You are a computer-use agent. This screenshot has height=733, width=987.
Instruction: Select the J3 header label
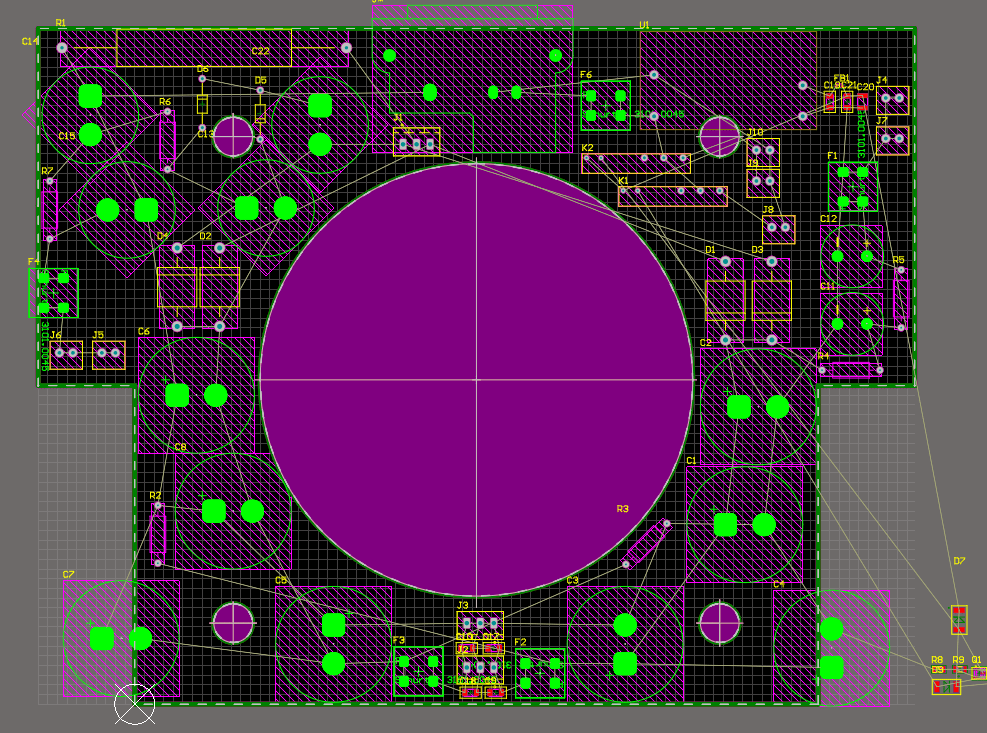coord(463,605)
